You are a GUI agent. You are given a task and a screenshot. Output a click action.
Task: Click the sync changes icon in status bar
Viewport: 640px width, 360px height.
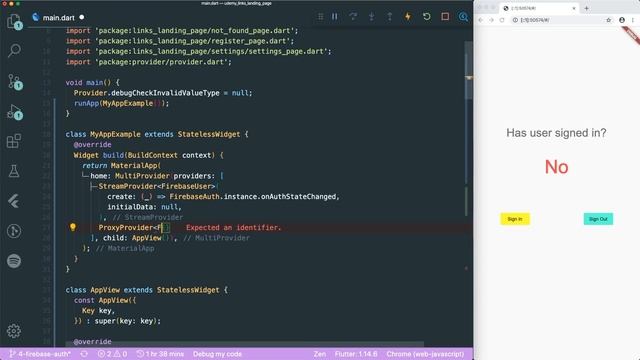(x=84, y=354)
